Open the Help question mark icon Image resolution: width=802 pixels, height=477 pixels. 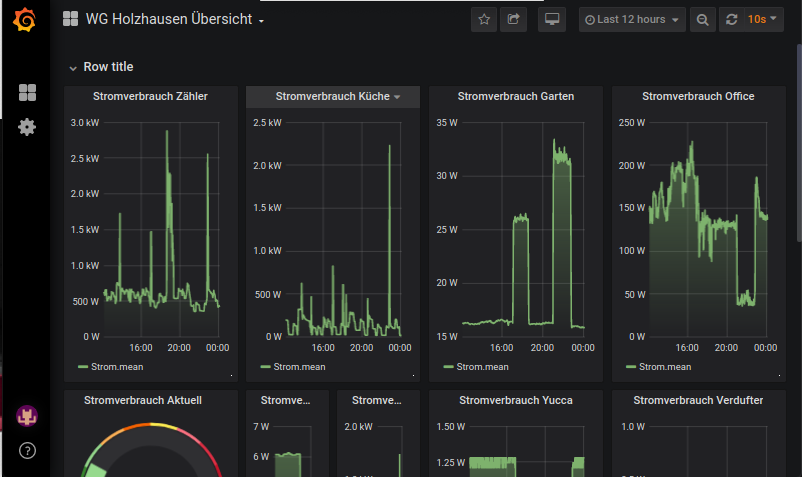(27, 450)
